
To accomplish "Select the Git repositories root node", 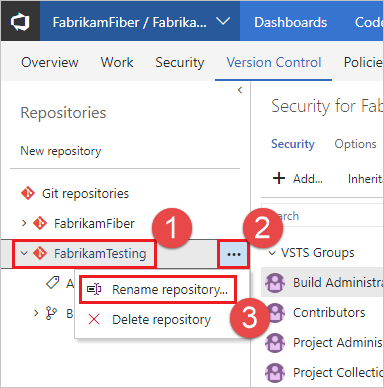I will [x=85, y=193].
